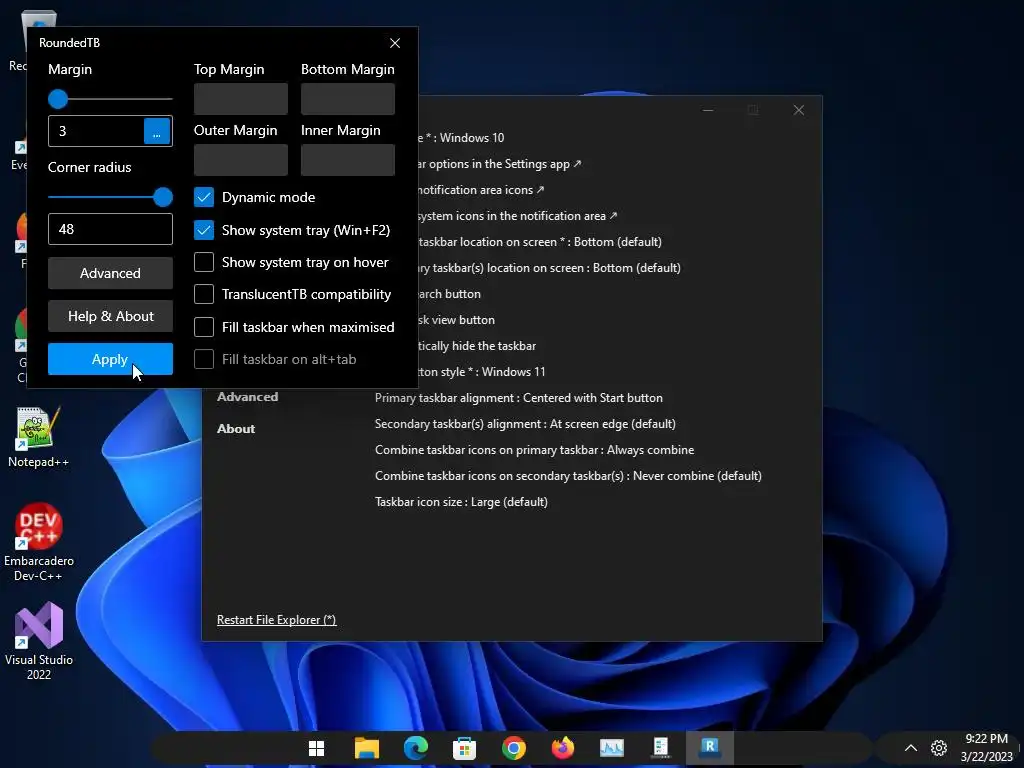Click the Top Margin field
The height and width of the screenshot is (768, 1024).
241,99
